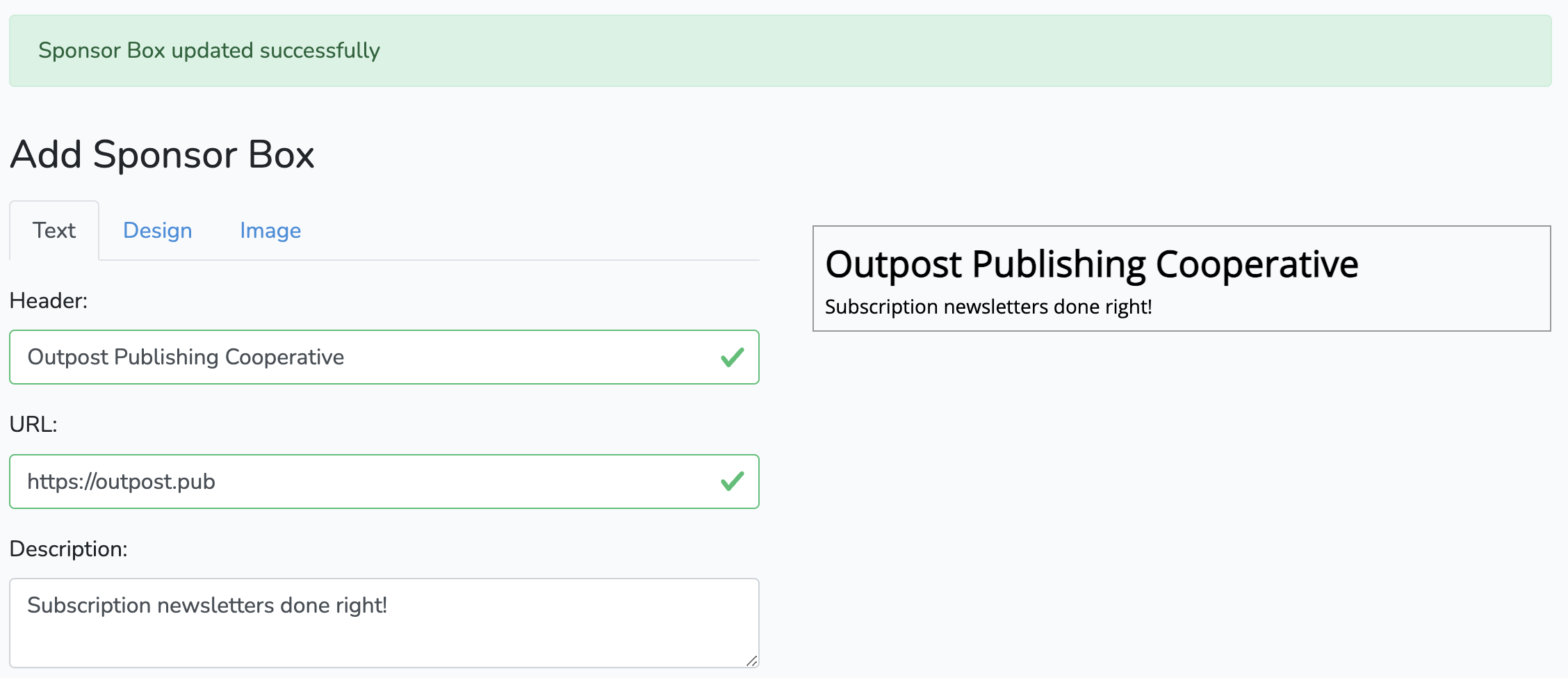
Task: Click the green checkmark in Header field
Action: (733, 357)
